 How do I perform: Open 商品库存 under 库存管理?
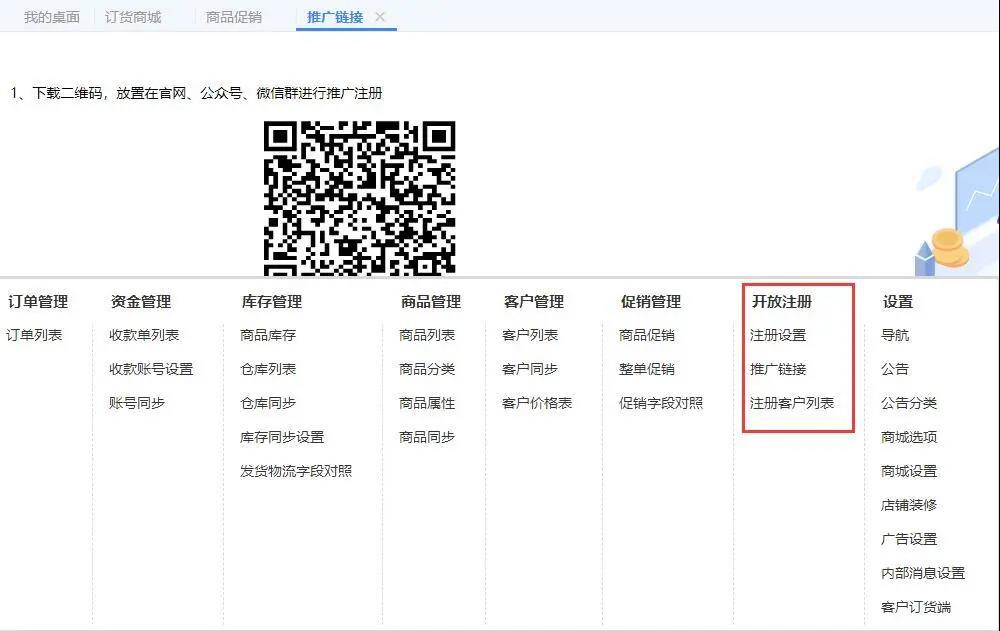[x=268, y=335]
